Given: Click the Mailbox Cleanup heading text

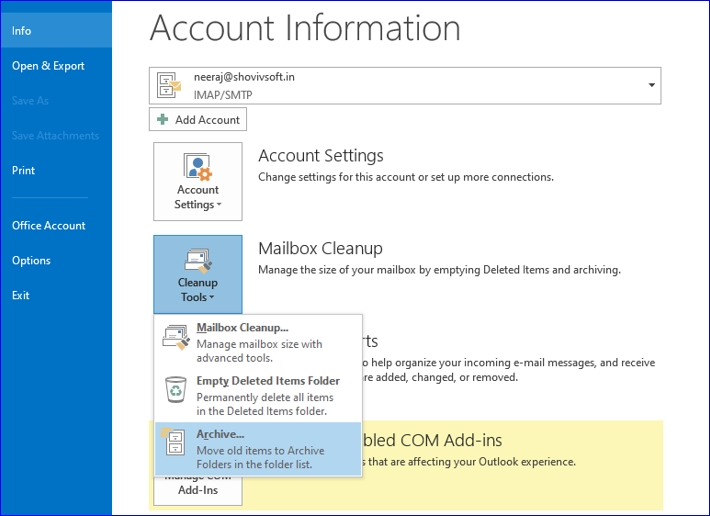Looking at the screenshot, I should pos(320,248).
